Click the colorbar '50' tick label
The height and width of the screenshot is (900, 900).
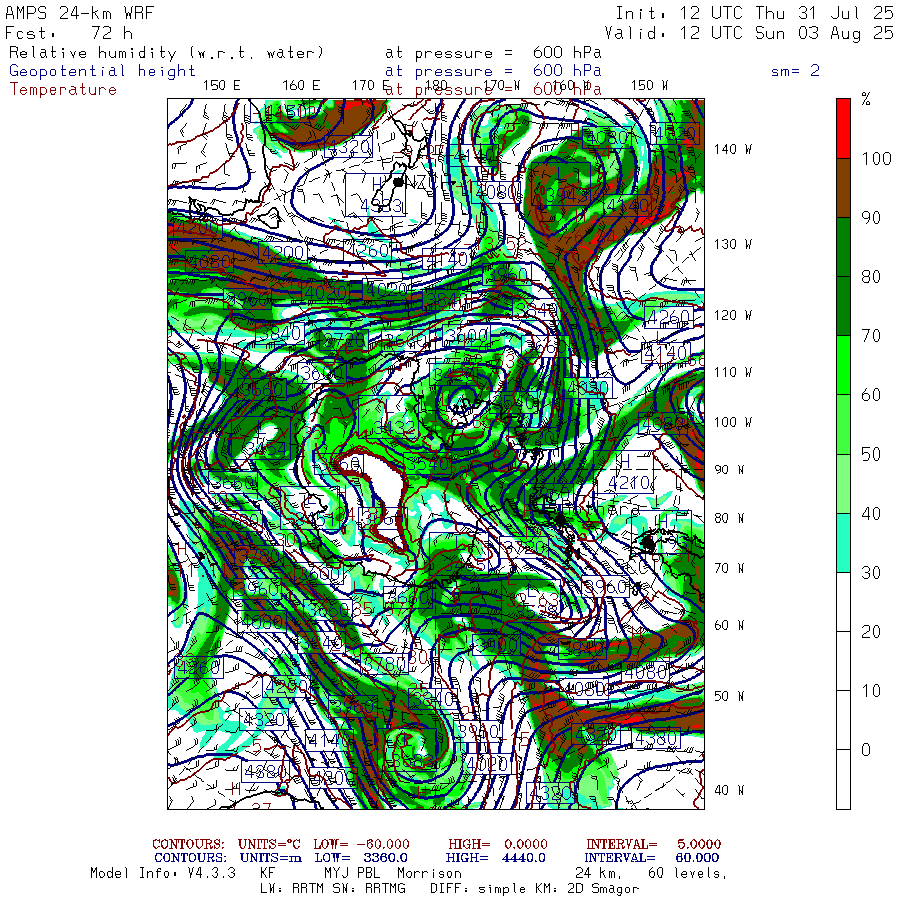coord(871,454)
